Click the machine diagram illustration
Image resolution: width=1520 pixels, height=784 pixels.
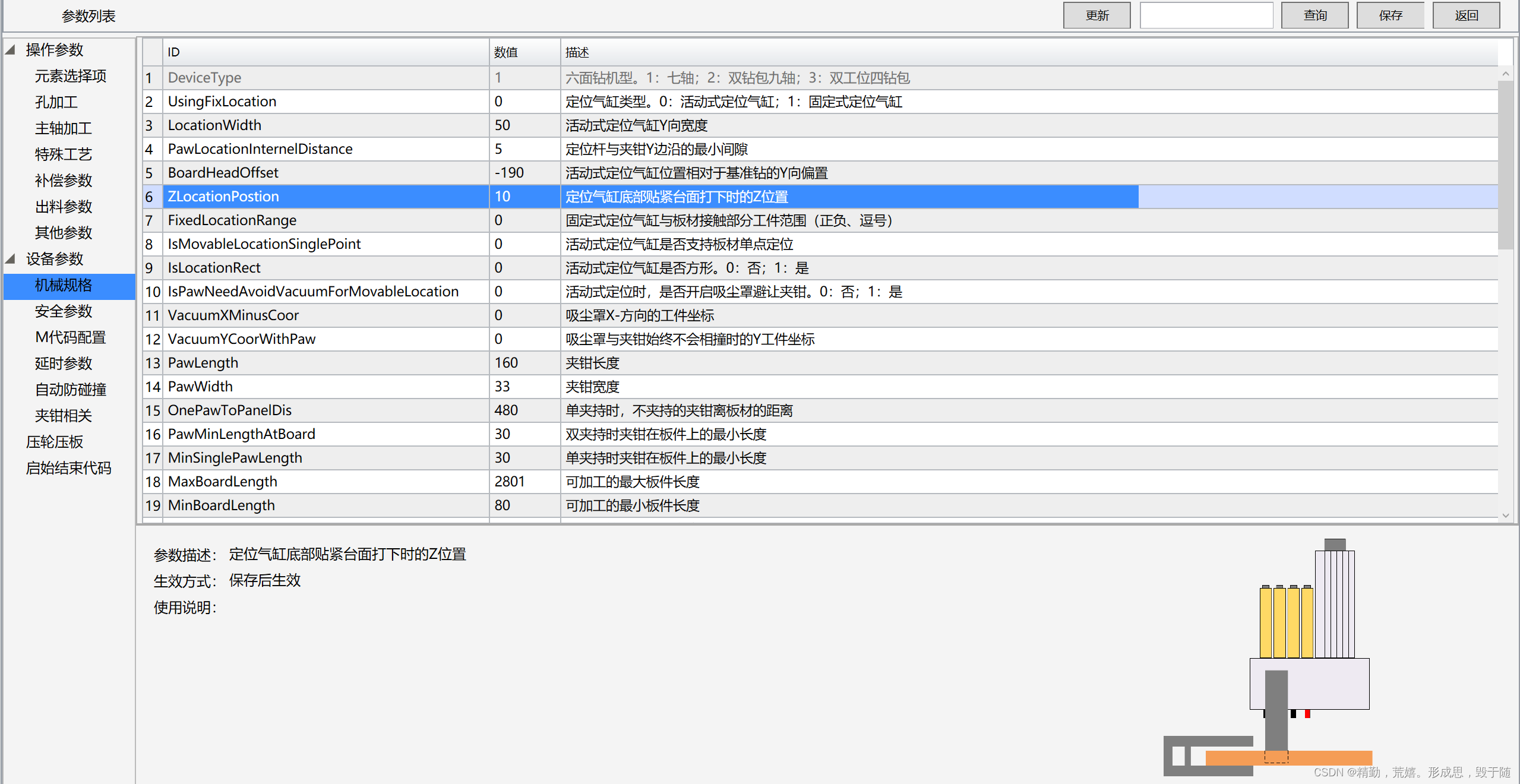pos(1268,657)
